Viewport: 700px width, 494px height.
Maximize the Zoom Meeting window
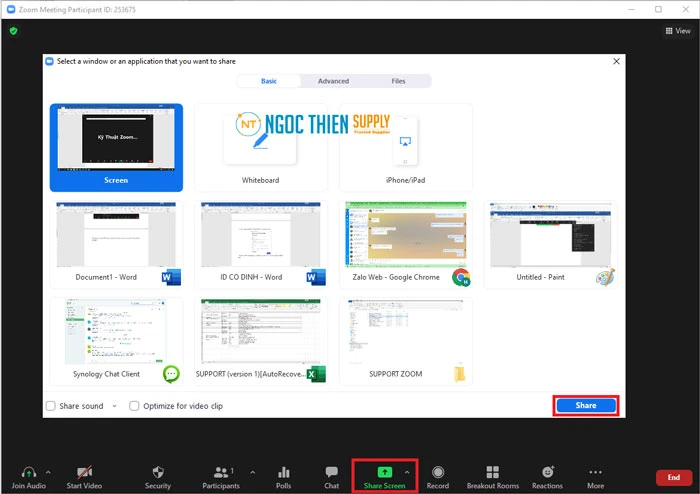[658, 9]
